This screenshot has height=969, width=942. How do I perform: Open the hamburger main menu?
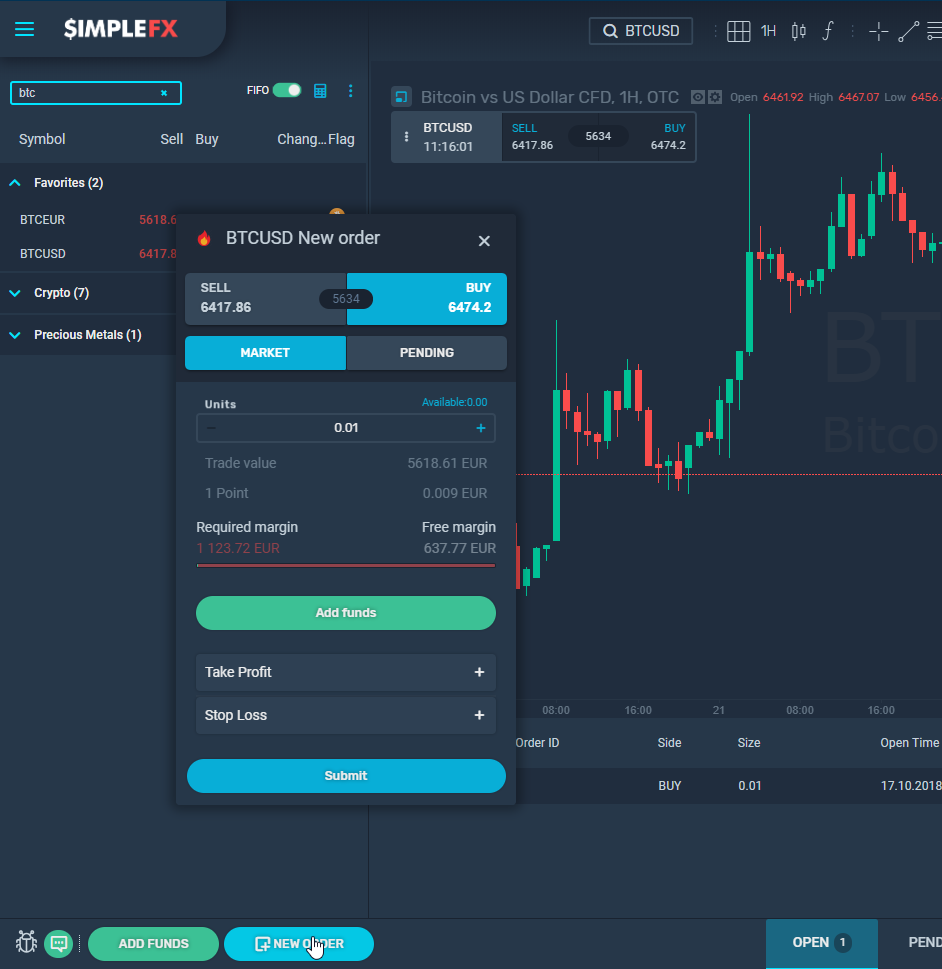click(x=24, y=29)
